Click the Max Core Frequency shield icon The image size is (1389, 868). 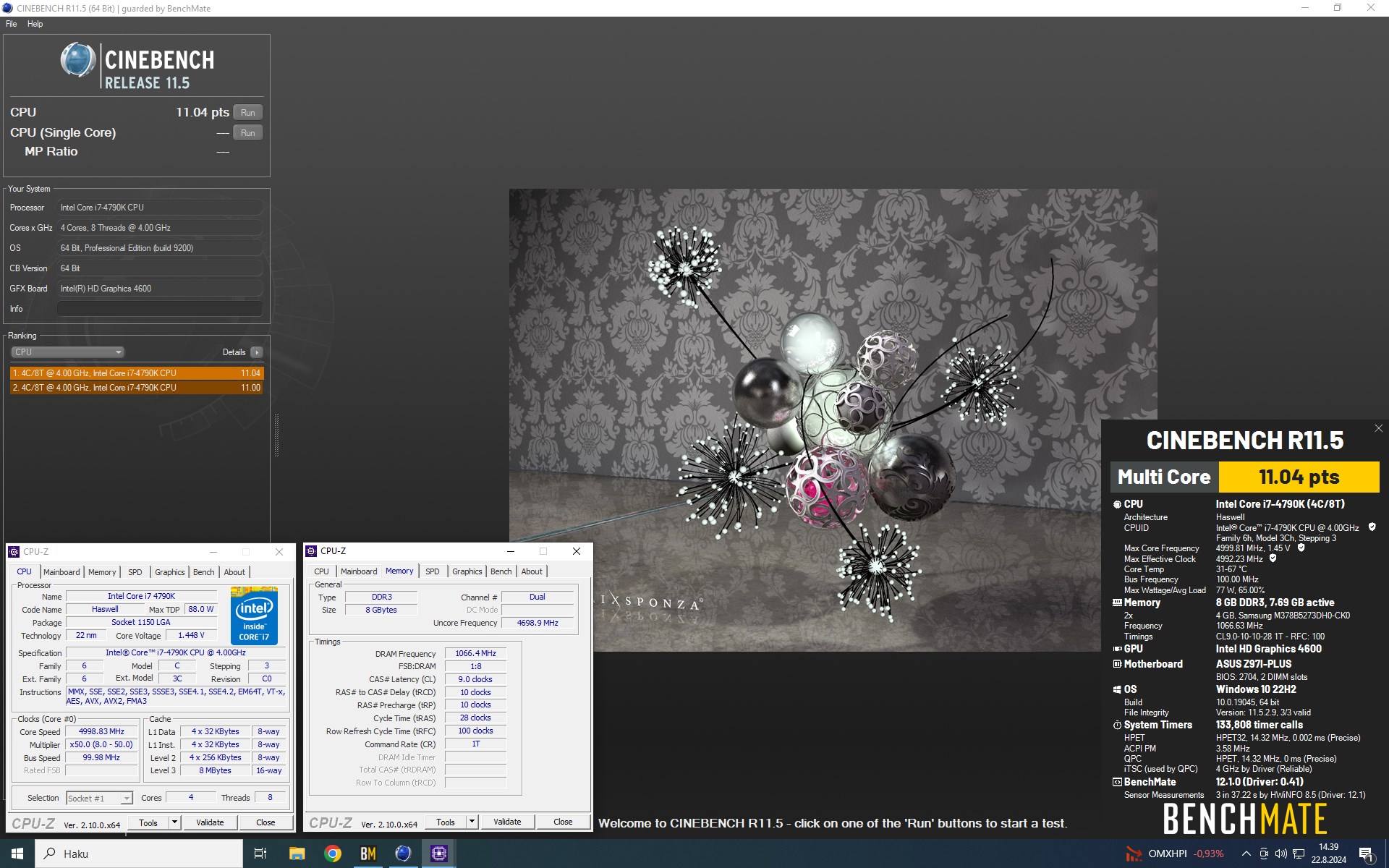coord(1301,548)
